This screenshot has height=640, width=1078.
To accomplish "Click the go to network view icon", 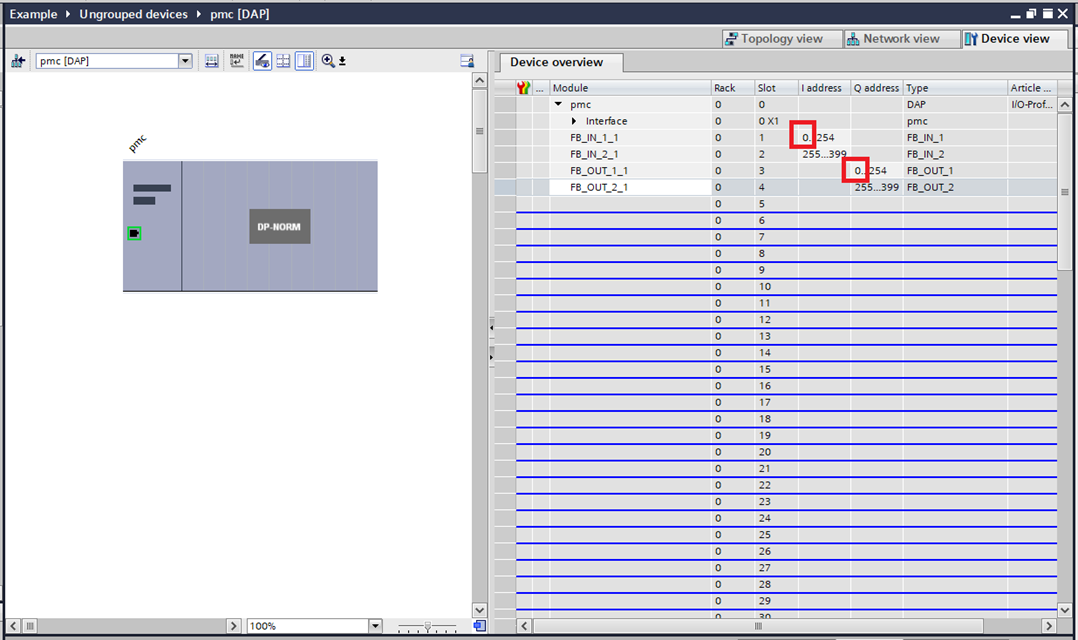I will (x=18, y=61).
